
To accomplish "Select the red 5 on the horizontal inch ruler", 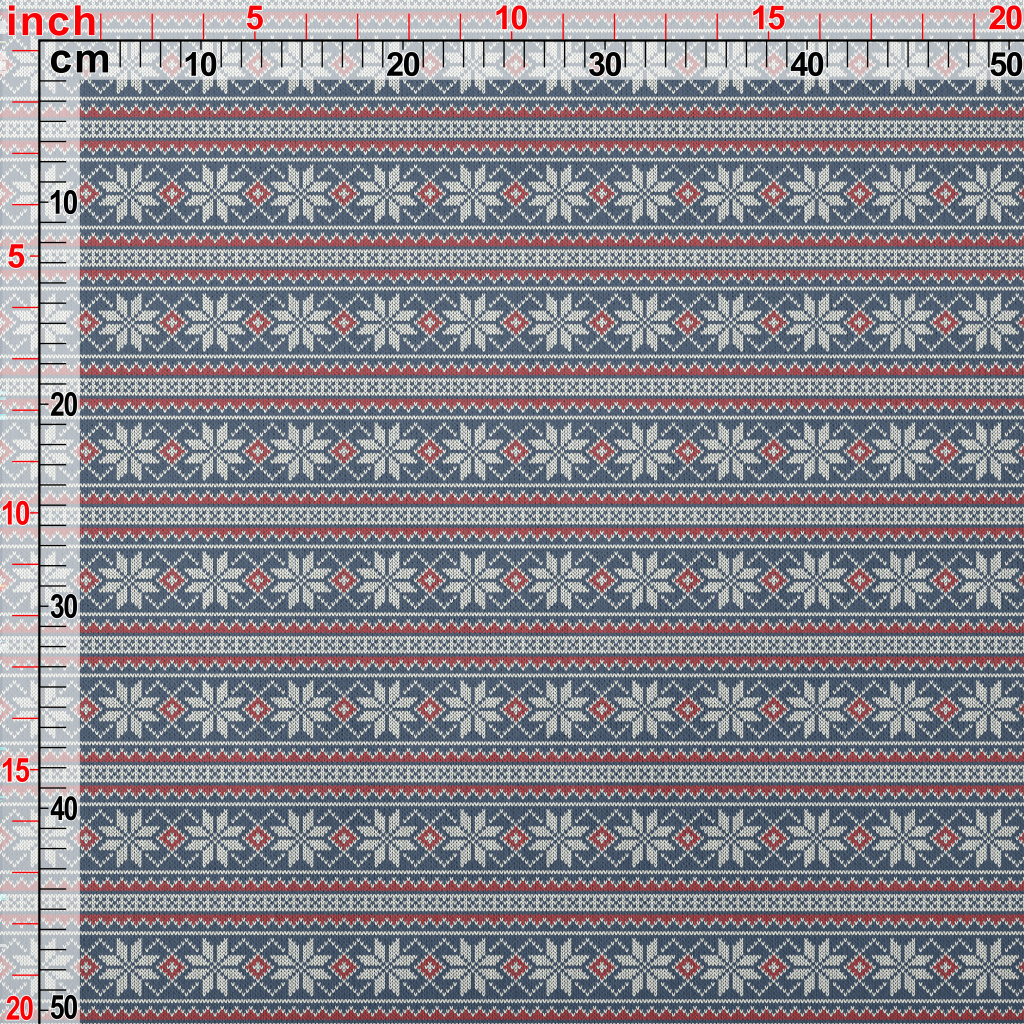I will point(255,18).
